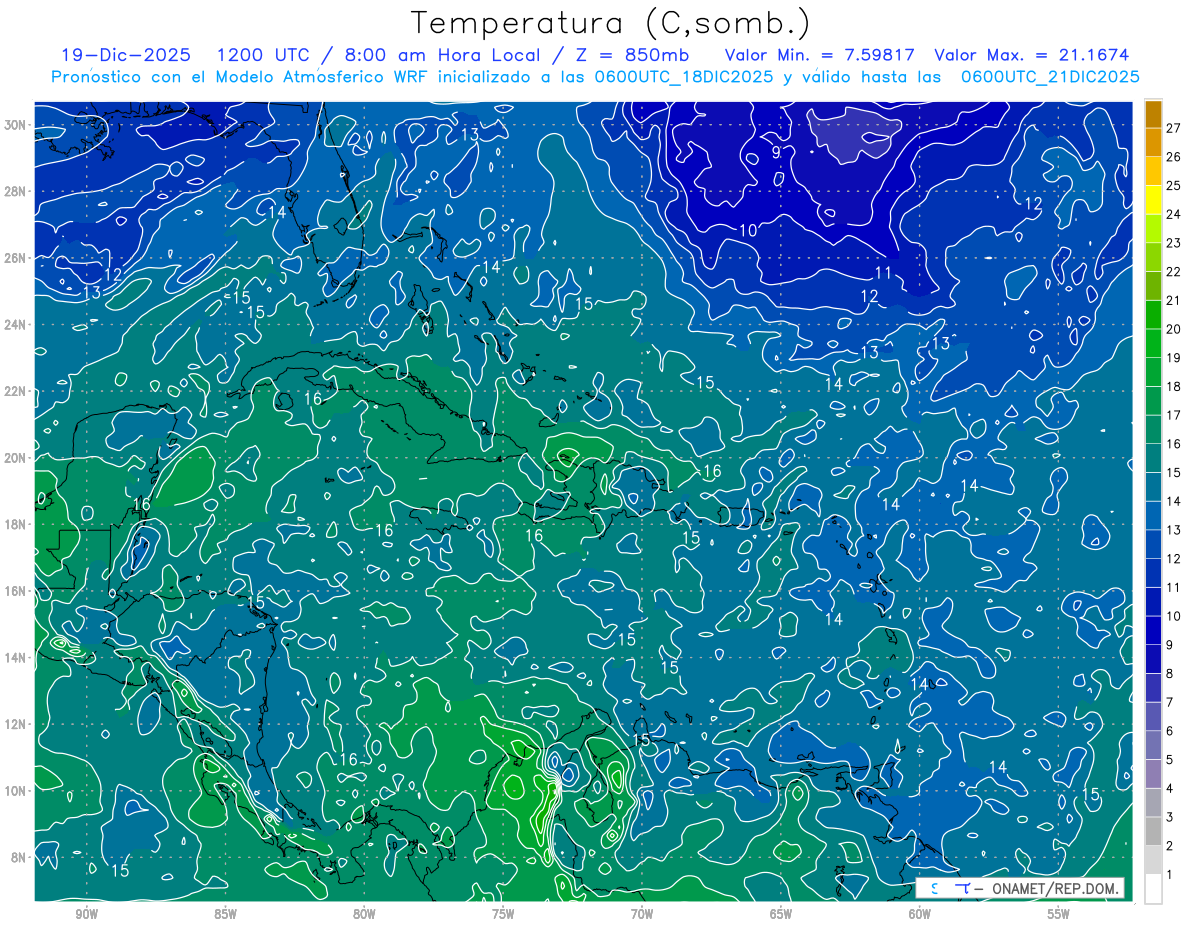Click the 28N latitude label

pyautogui.click(x=15, y=191)
